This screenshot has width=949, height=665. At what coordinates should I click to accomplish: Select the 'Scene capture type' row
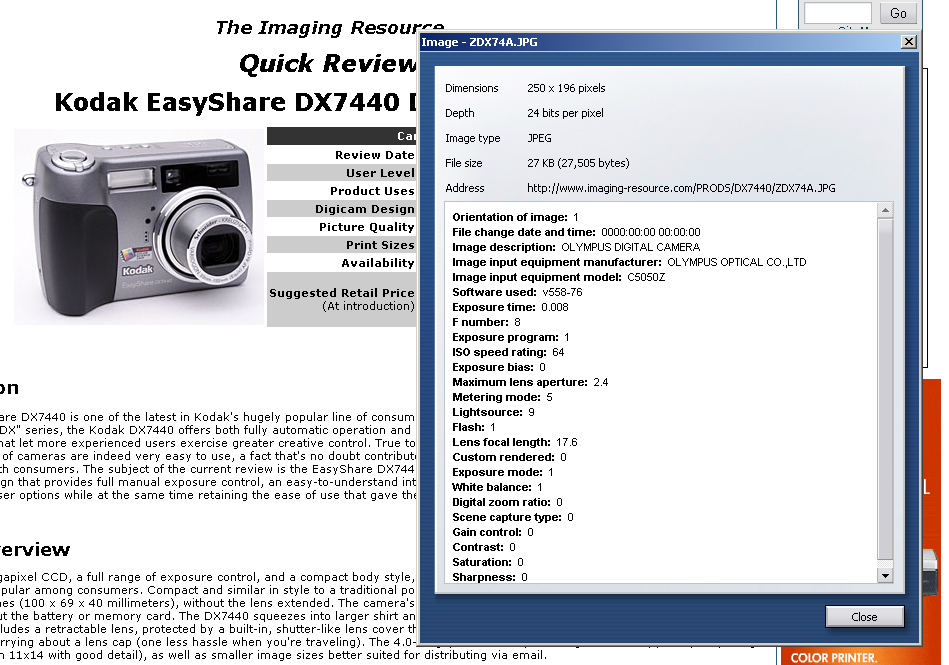point(513,517)
